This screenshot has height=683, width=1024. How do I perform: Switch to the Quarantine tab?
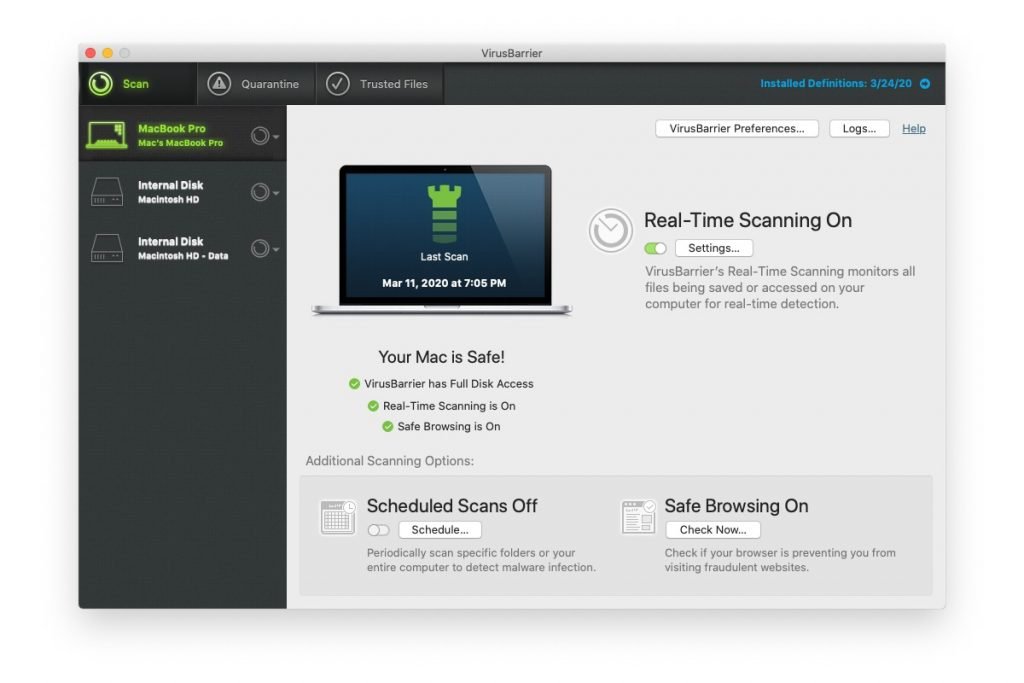(257, 84)
